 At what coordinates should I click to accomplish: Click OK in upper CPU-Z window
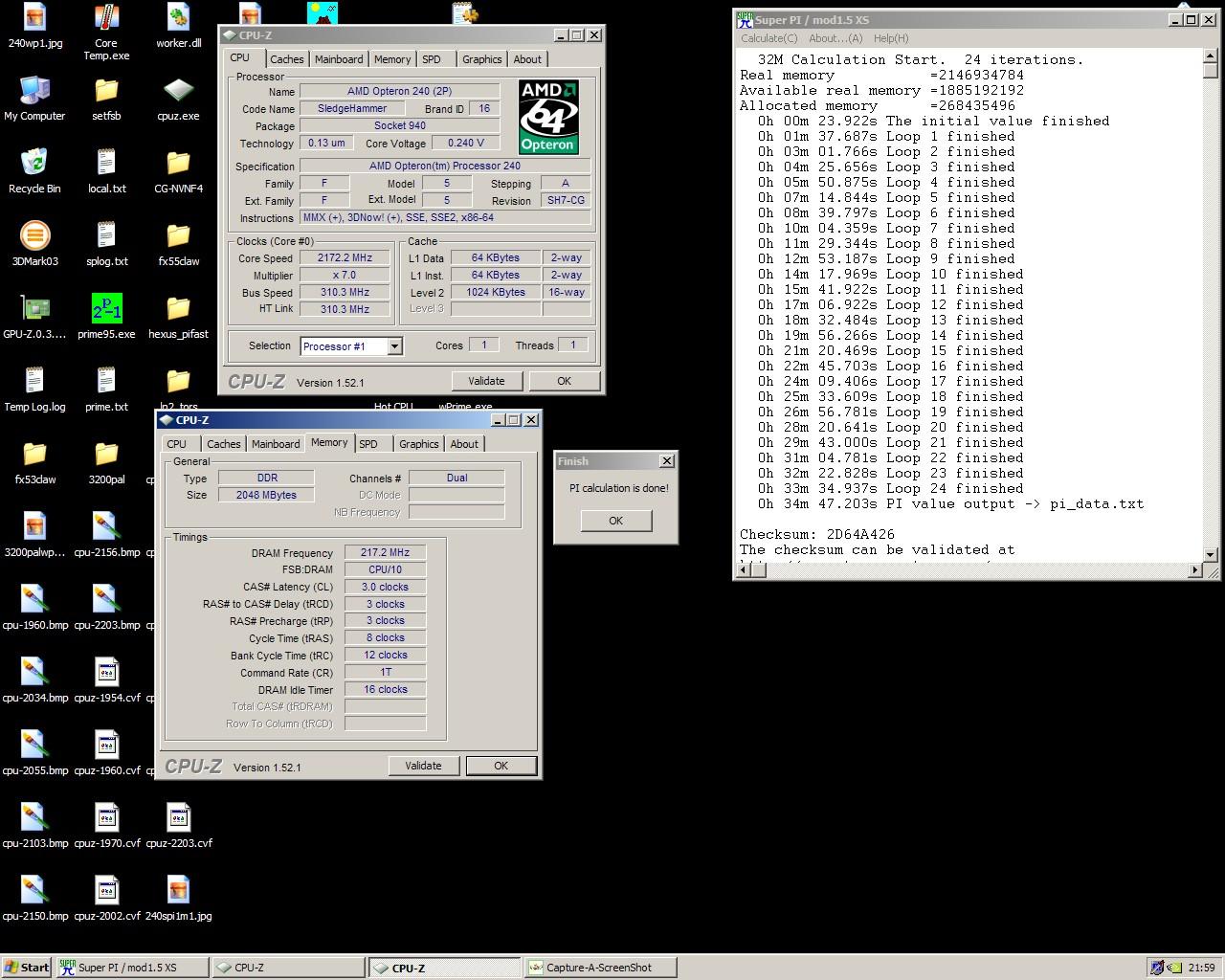coord(564,381)
